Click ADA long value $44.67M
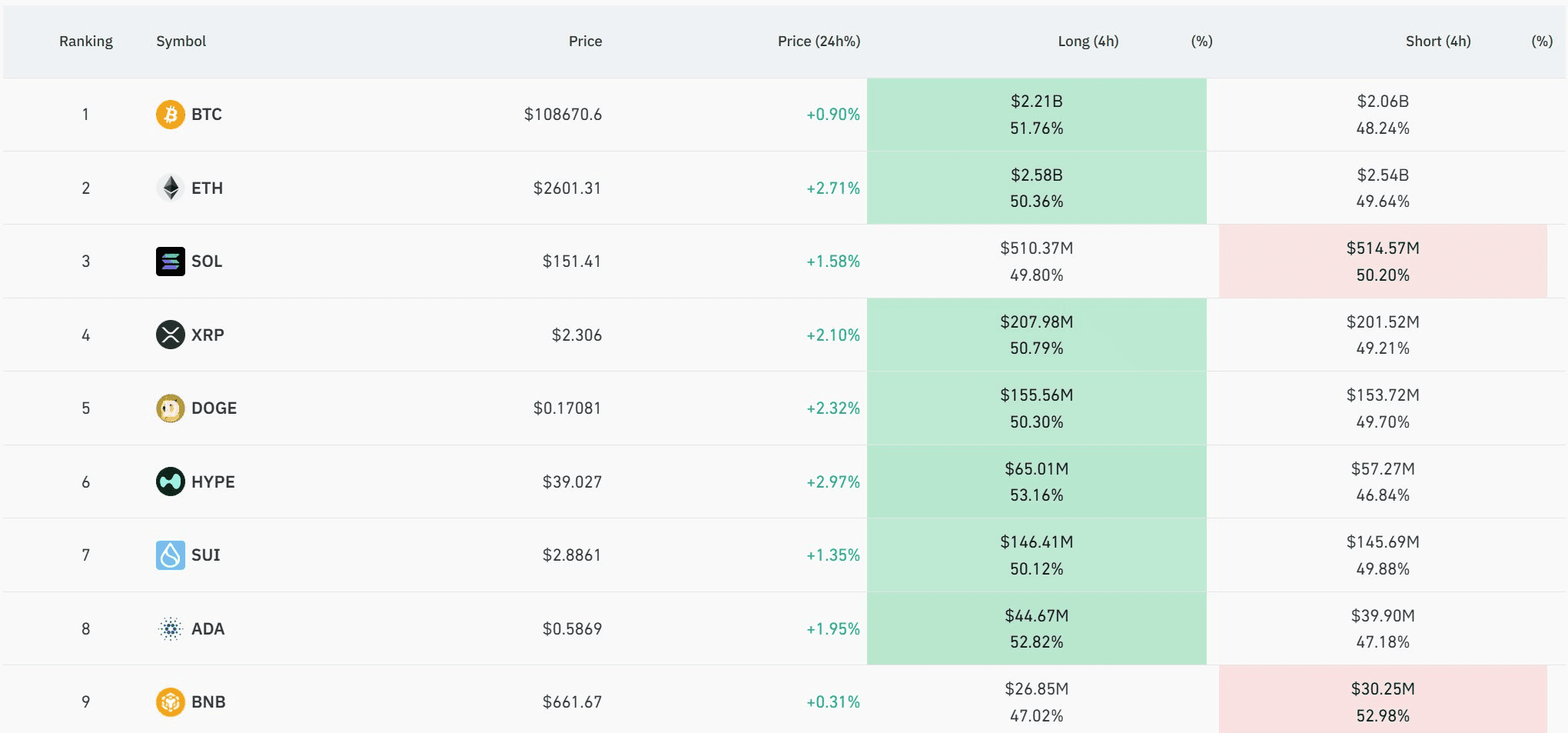 (1036, 616)
